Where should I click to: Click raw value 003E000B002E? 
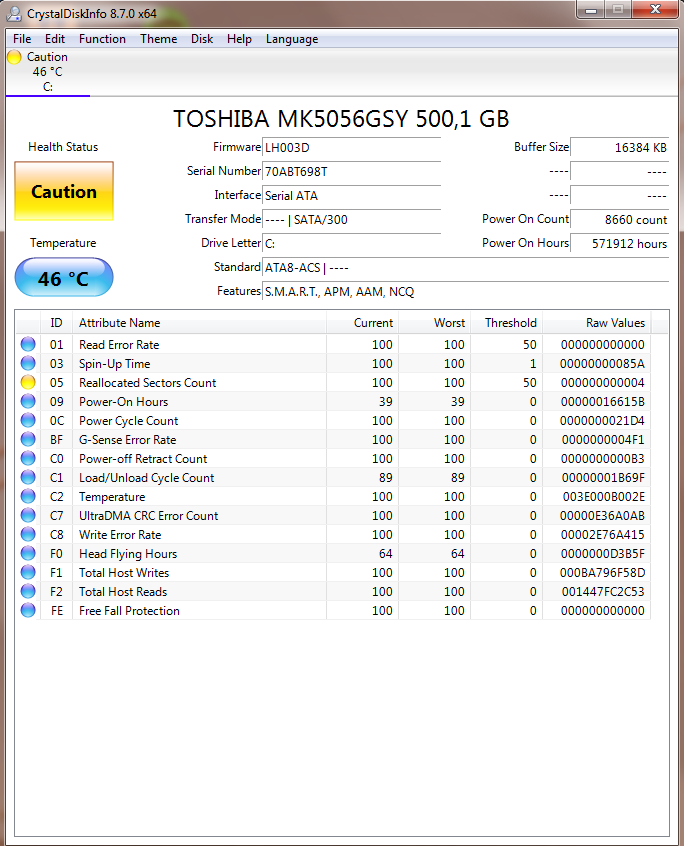(603, 497)
